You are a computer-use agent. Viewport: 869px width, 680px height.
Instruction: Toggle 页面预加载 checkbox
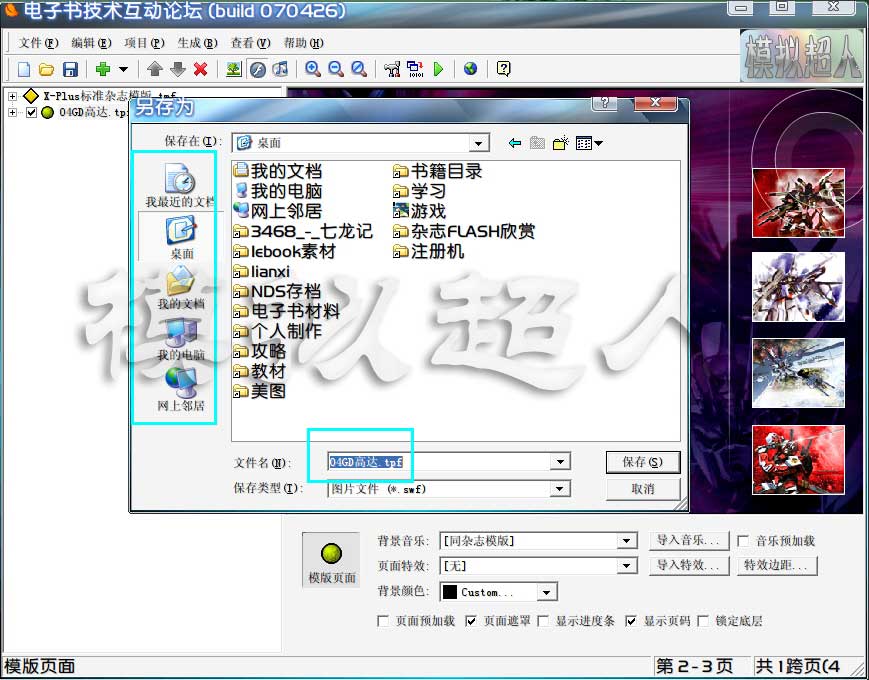pyautogui.click(x=383, y=621)
